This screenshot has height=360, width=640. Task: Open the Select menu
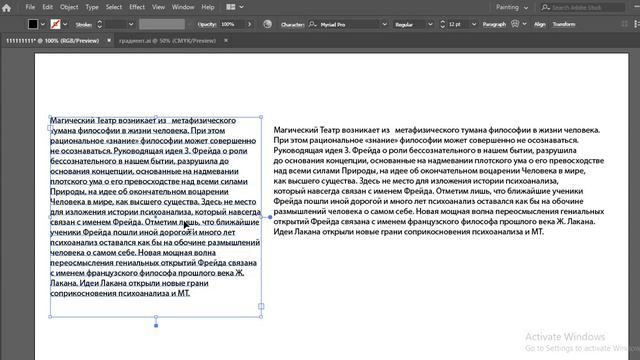pos(113,7)
